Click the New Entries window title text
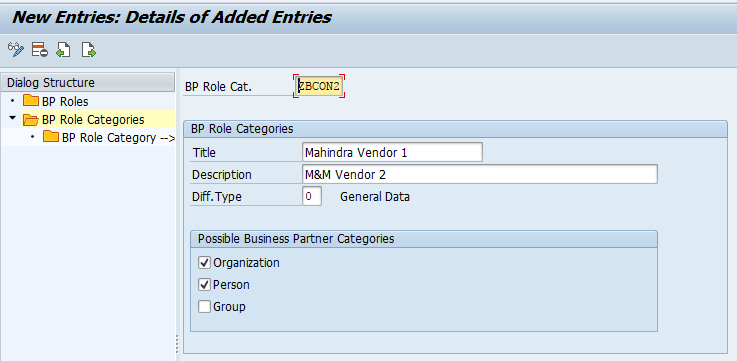 point(172,17)
